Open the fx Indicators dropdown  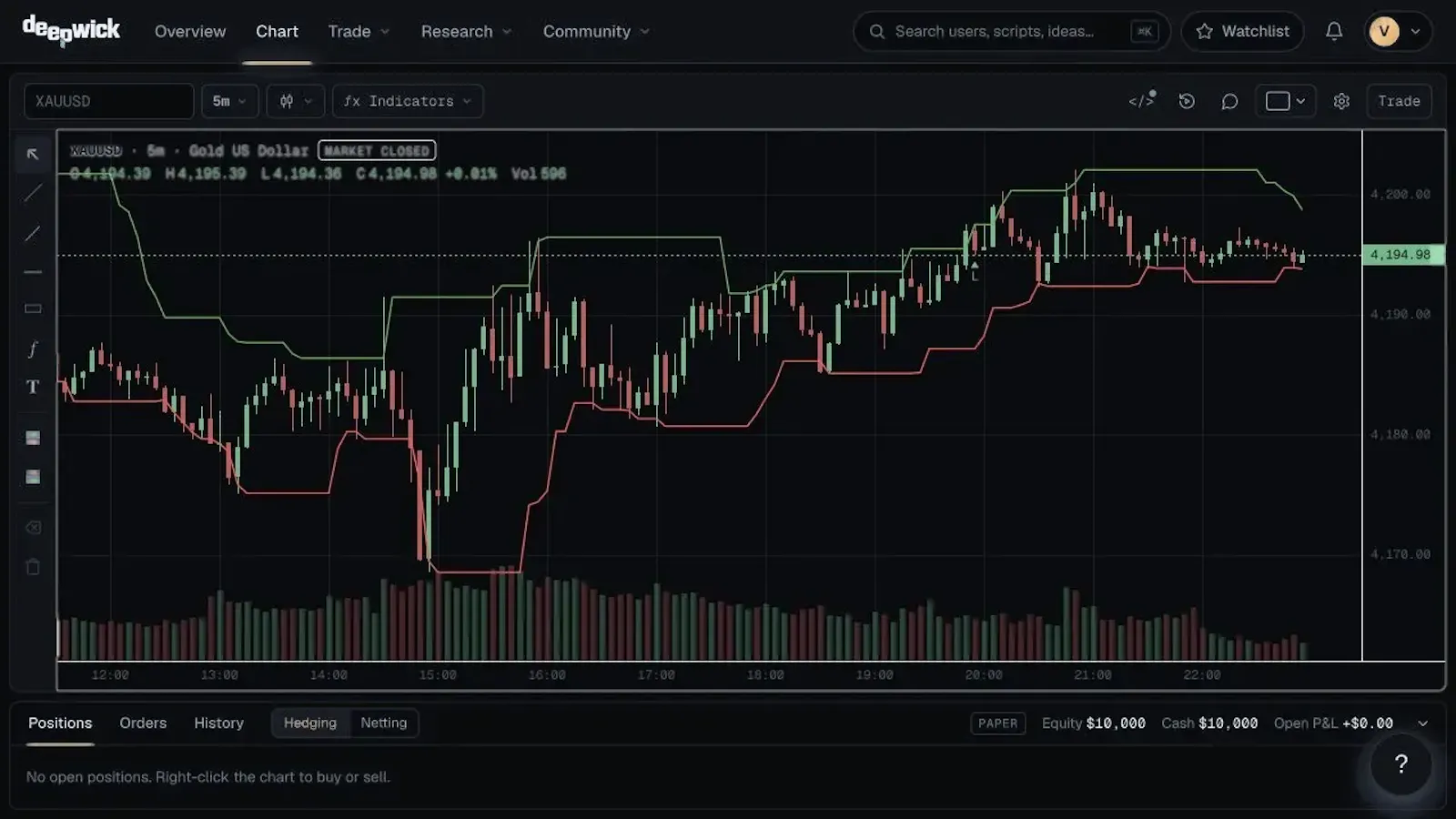click(408, 101)
